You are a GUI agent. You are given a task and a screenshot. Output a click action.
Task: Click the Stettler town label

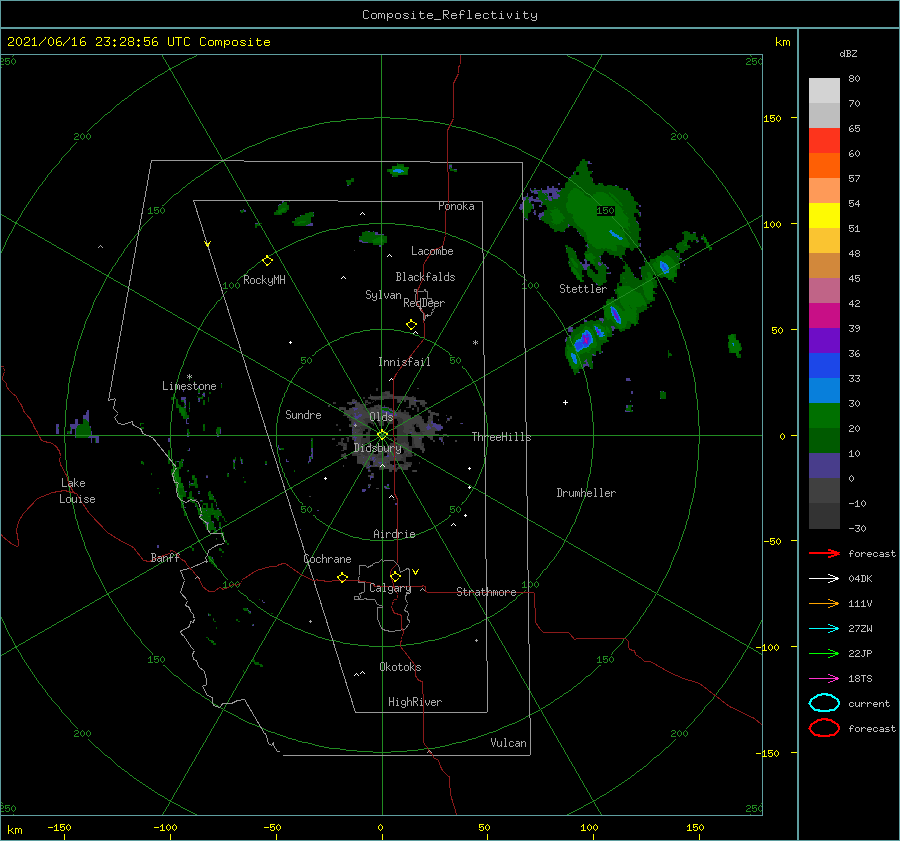(x=583, y=289)
